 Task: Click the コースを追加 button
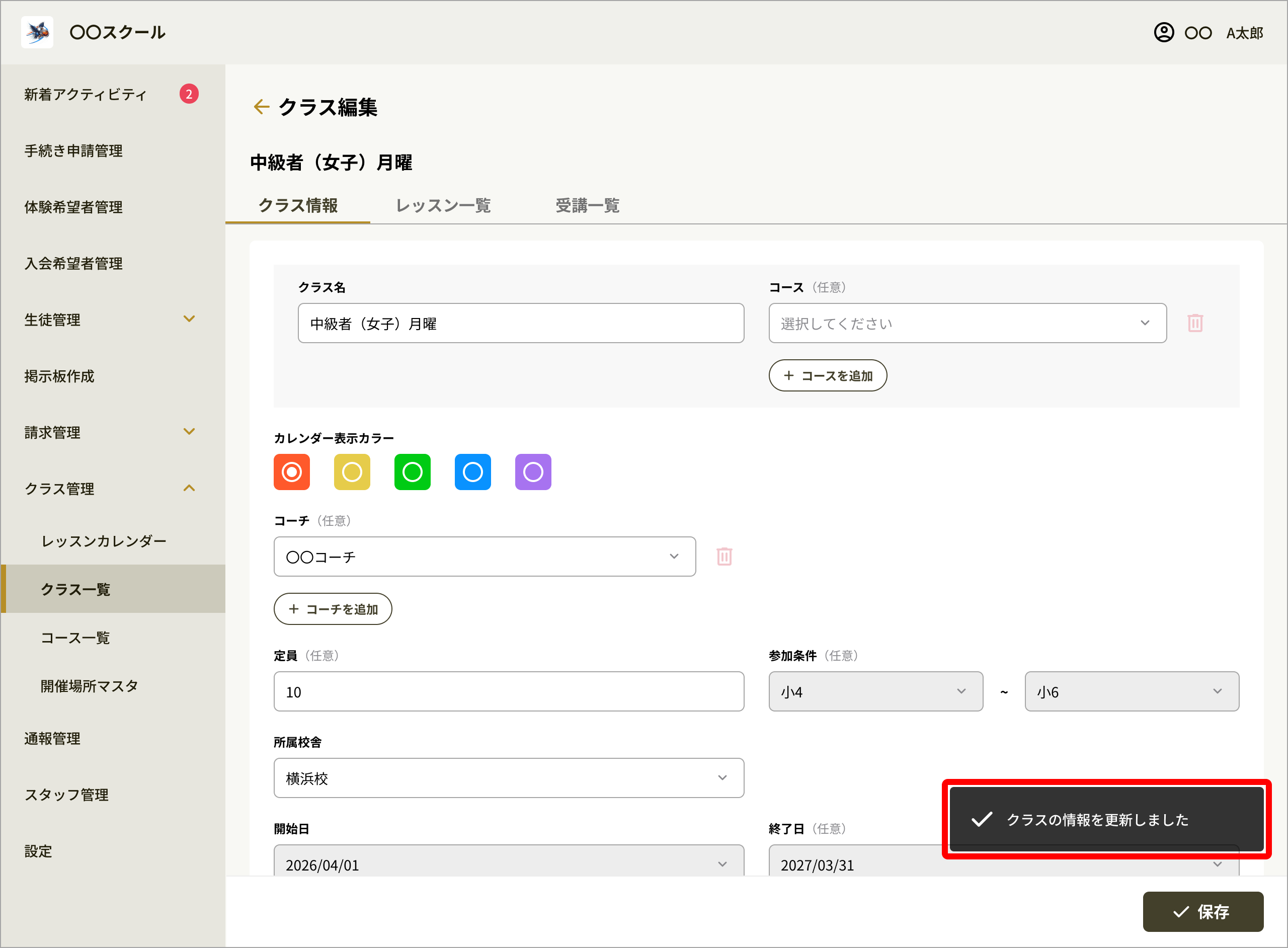click(x=828, y=376)
